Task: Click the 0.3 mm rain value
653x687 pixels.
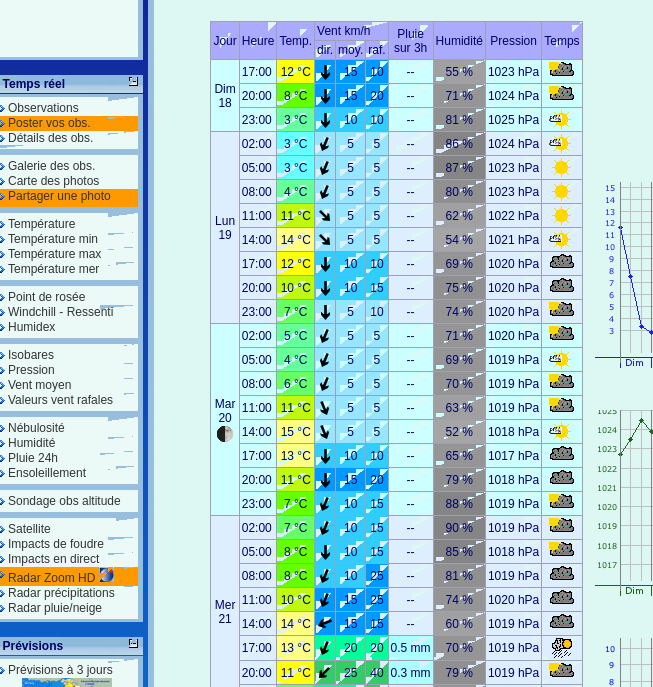Action: pyautogui.click(x=410, y=673)
